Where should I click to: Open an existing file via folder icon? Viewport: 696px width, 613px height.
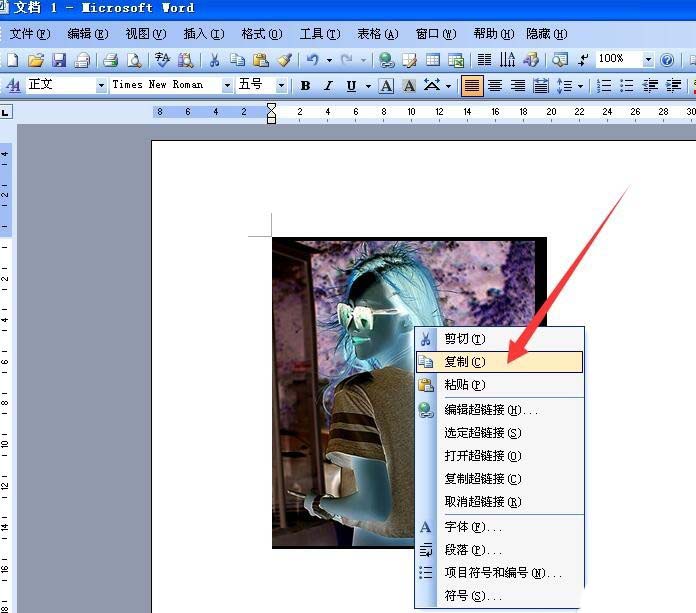[36, 59]
